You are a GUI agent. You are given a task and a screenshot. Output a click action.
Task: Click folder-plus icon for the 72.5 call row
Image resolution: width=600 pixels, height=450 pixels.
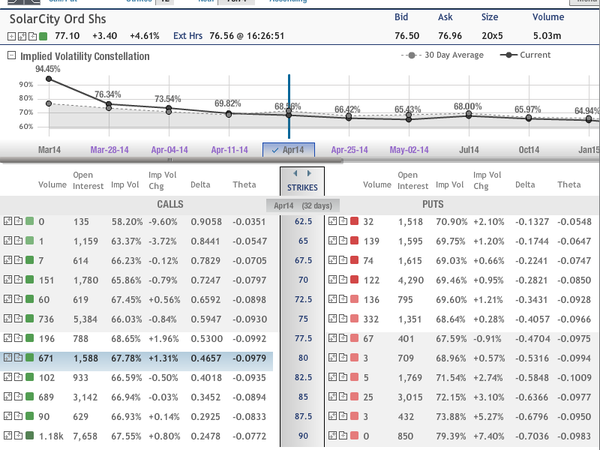[x=18, y=299]
